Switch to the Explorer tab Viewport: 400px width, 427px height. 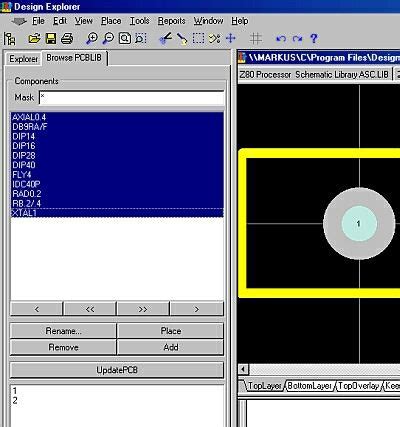point(23,59)
